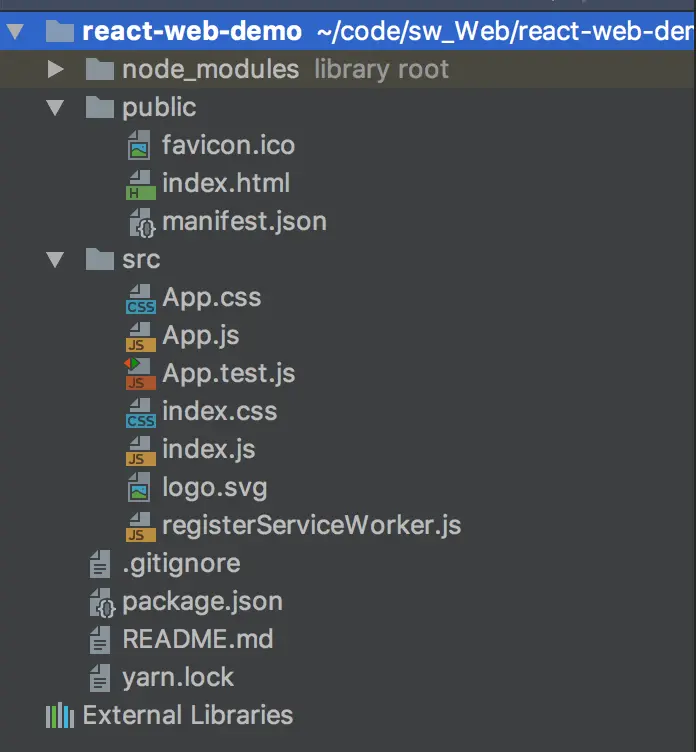Open package.json in project root
Image resolution: width=696 pixels, height=752 pixels.
tap(202, 602)
